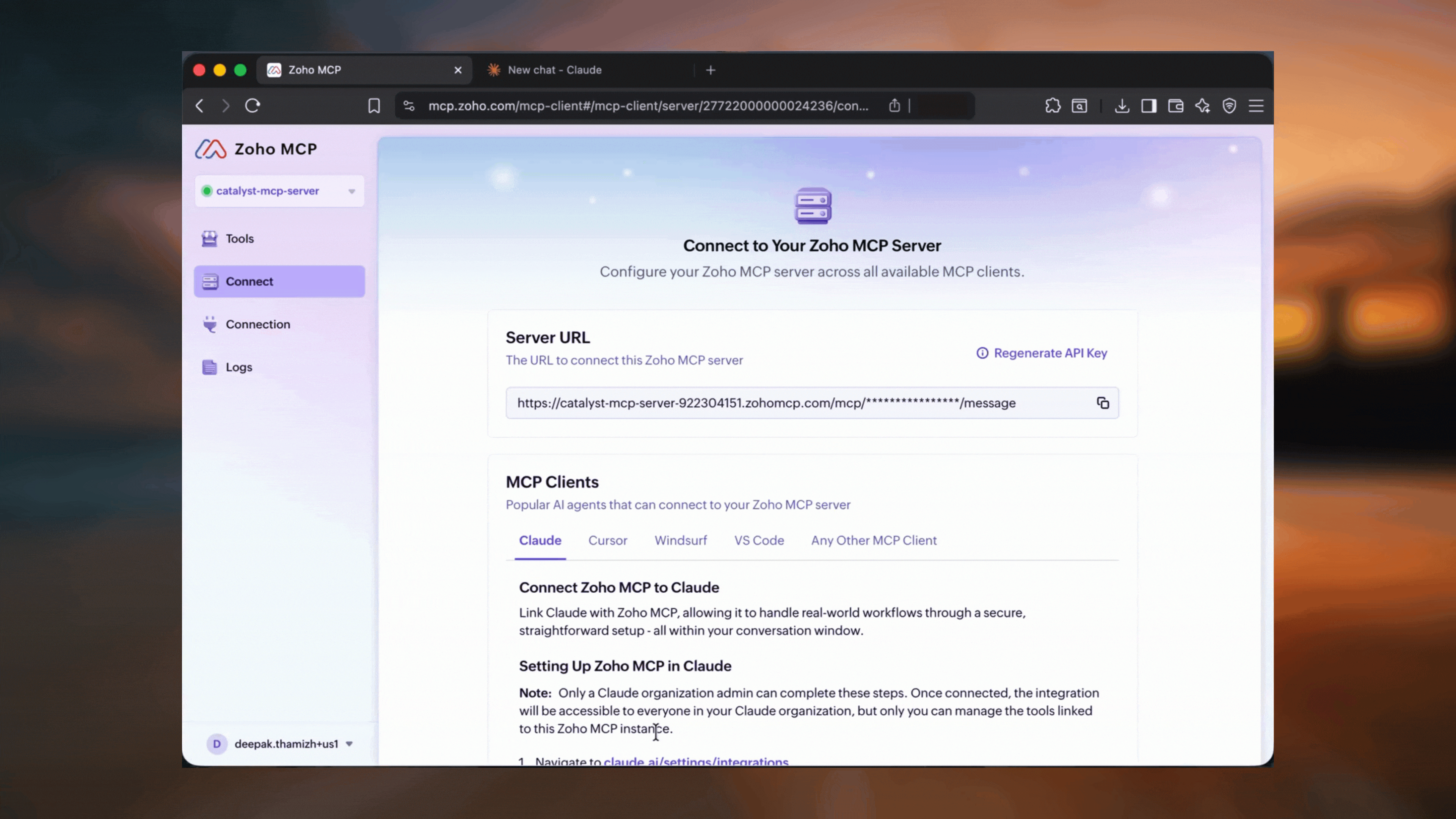
Task: Select the Zoho MCP browser tab
Action: pos(364,70)
